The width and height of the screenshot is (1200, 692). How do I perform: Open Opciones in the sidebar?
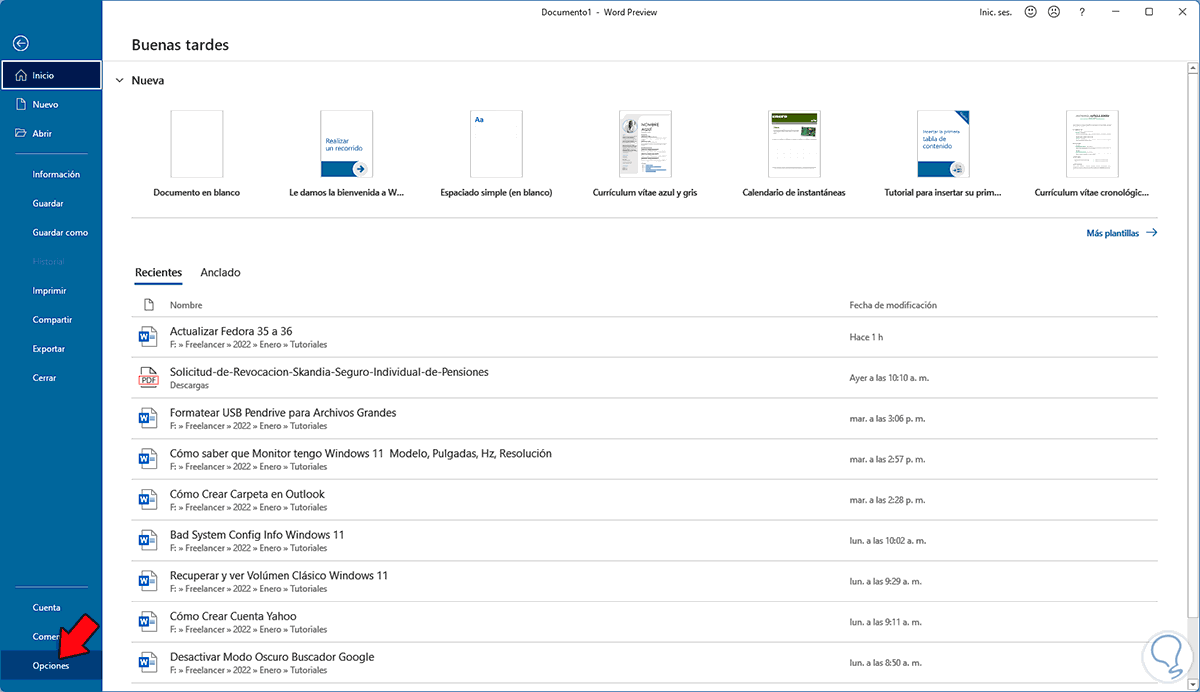tap(51, 665)
